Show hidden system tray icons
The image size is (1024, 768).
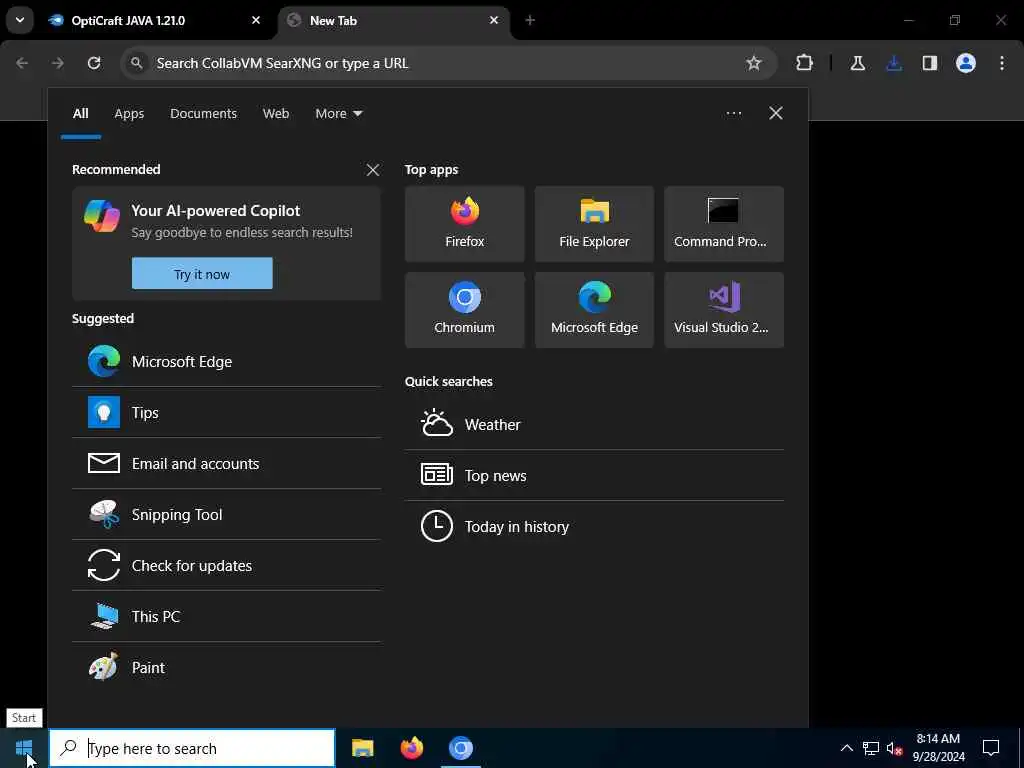846,748
